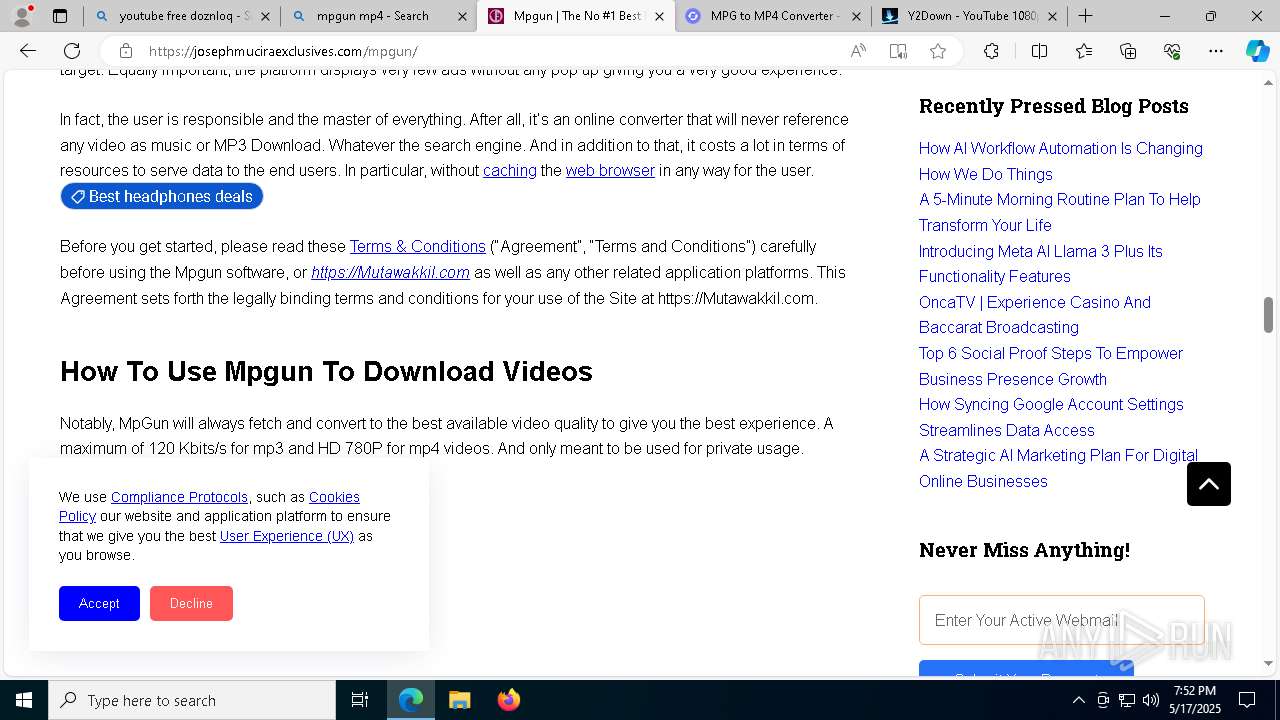Open the Extensions puzzle icon

991,51
